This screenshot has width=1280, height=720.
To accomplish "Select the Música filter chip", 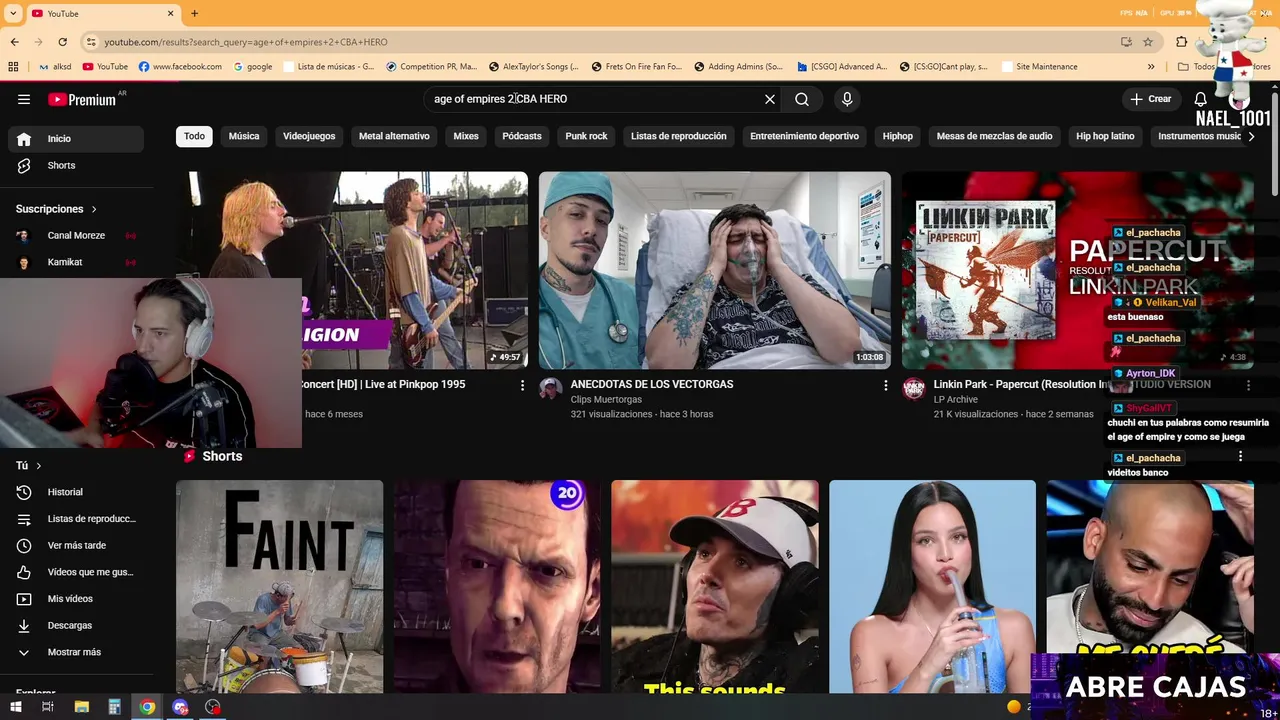I will 244,136.
